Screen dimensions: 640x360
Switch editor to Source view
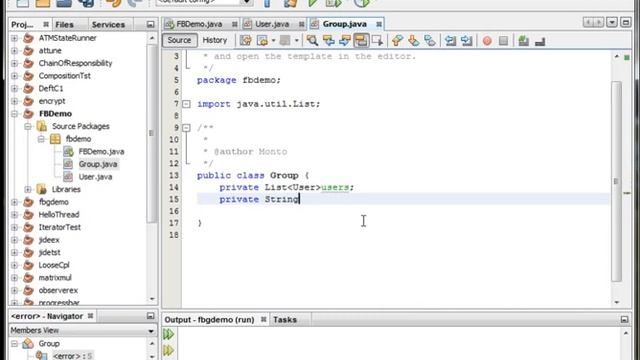[179, 40]
